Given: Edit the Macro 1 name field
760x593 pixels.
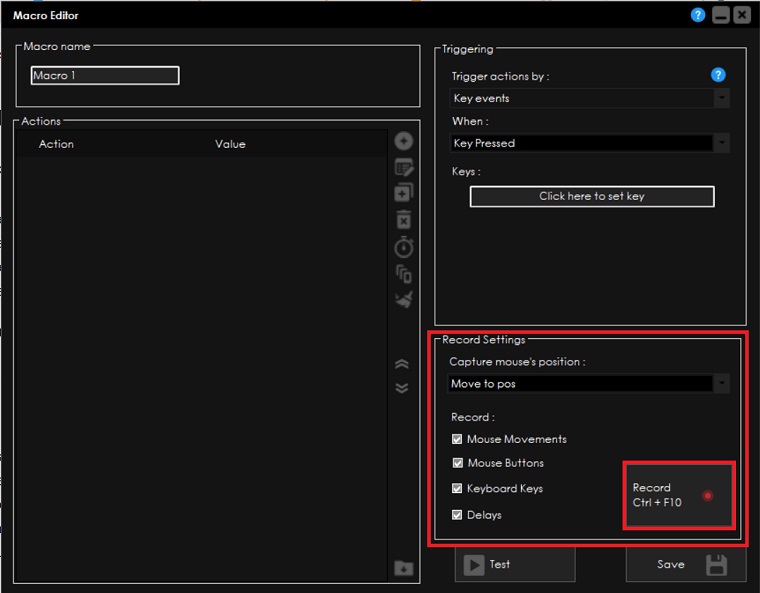Looking at the screenshot, I should tap(105, 76).
